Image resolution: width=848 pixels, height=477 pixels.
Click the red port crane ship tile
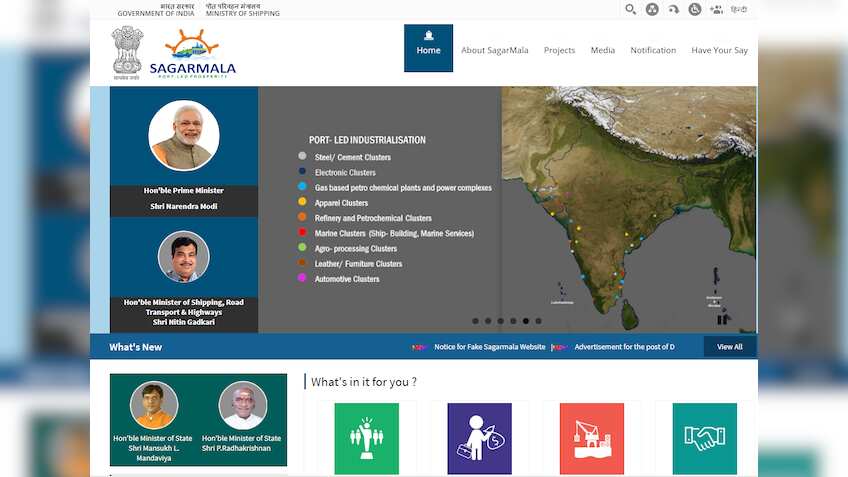[592, 439]
